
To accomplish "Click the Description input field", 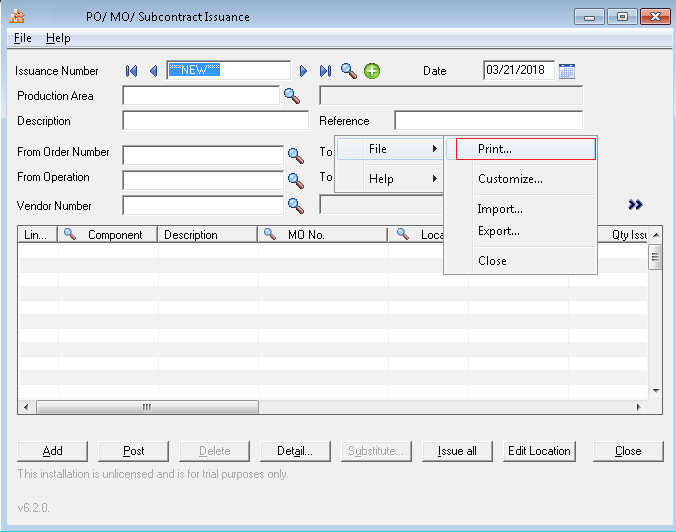I will pos(215,121).
